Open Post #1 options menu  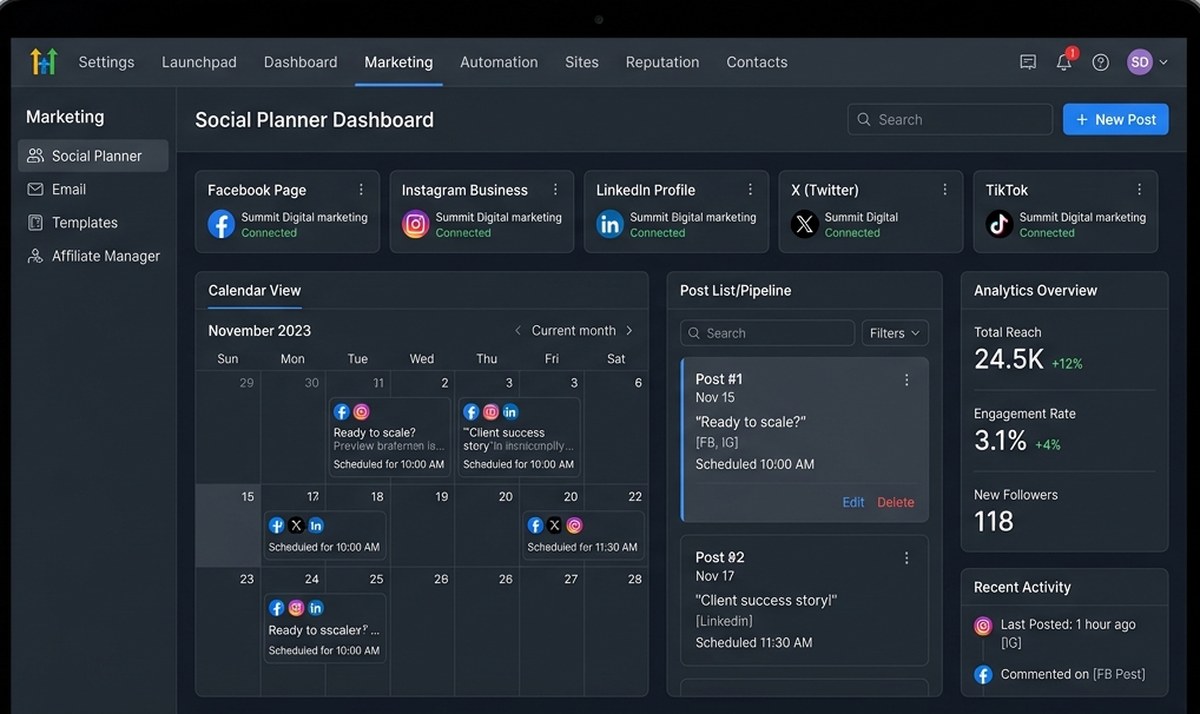click(x=907, y=380)
